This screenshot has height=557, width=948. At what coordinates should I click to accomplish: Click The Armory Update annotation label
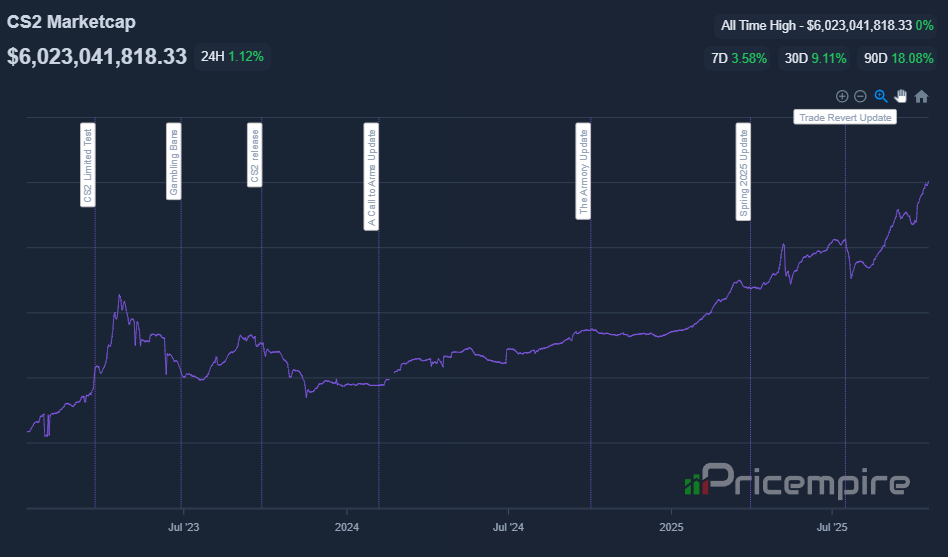pos(583,171)
